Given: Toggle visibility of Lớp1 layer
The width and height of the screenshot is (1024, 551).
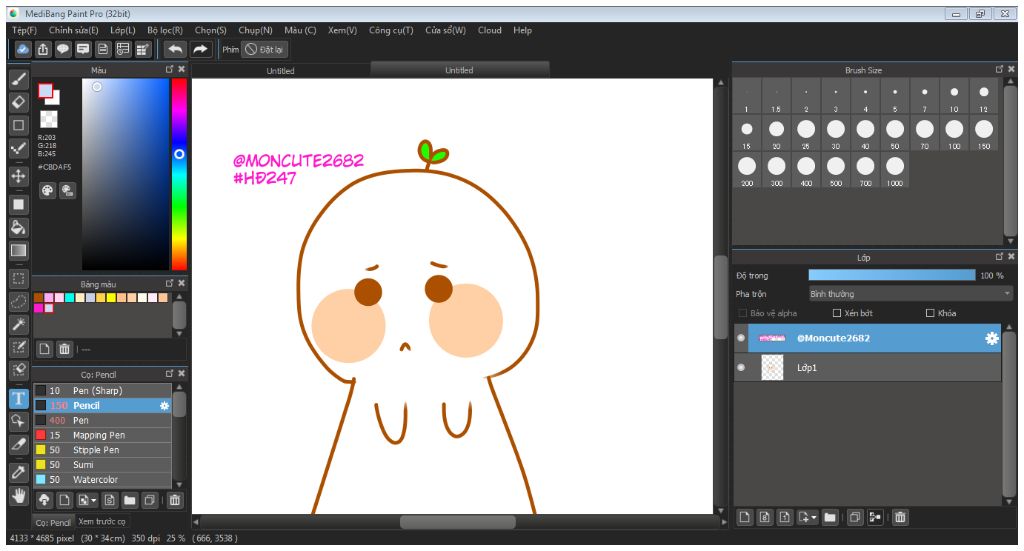Looking at the screenshot, I should coord(741,368).
